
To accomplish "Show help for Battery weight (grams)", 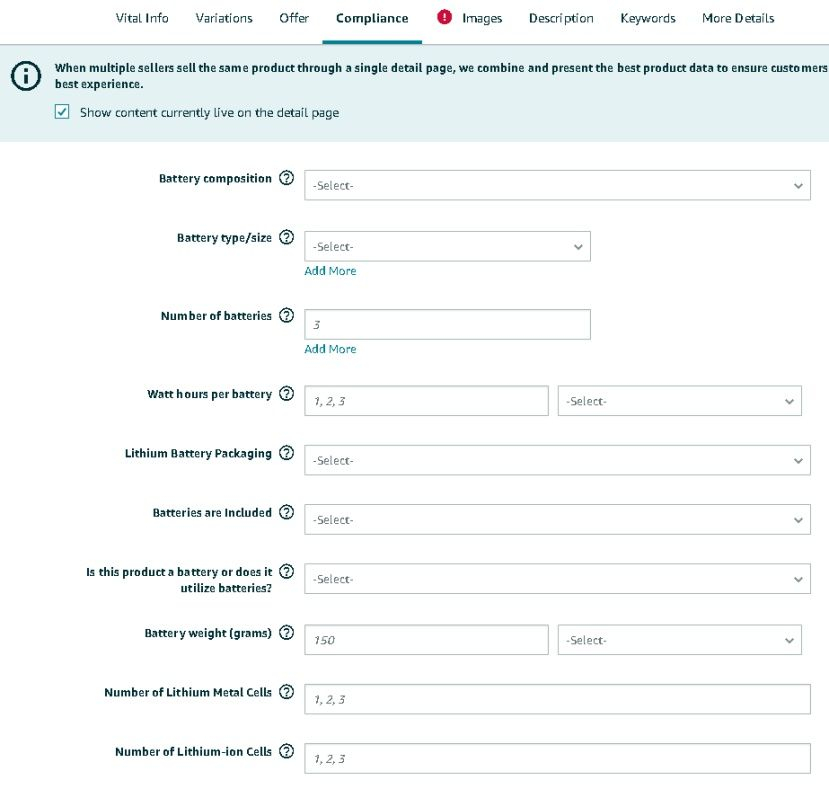I will tap(287, 632).
